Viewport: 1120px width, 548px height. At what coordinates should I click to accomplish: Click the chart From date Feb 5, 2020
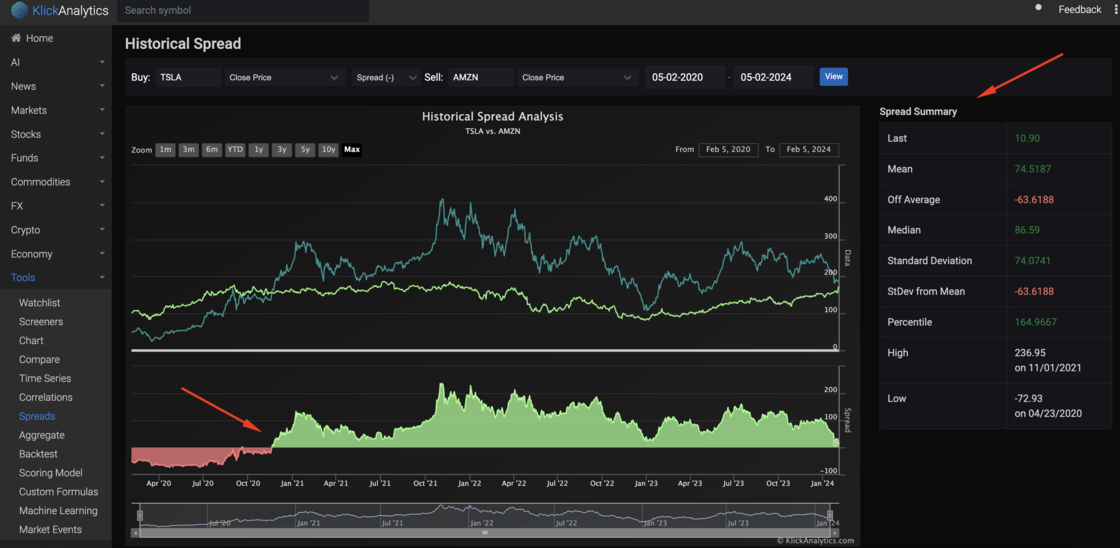729,150
